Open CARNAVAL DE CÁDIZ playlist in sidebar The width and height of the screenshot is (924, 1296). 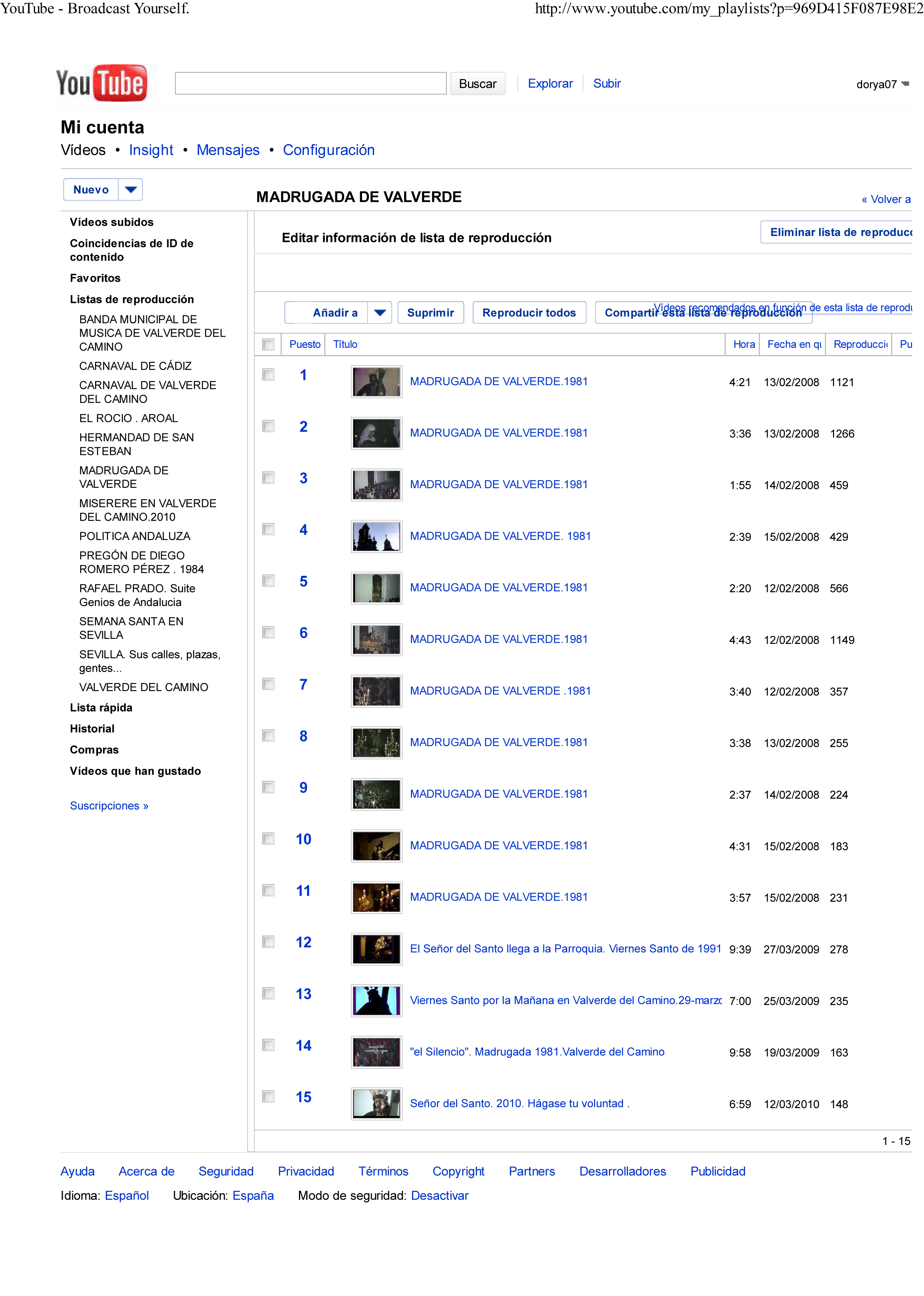coord(135,366)
